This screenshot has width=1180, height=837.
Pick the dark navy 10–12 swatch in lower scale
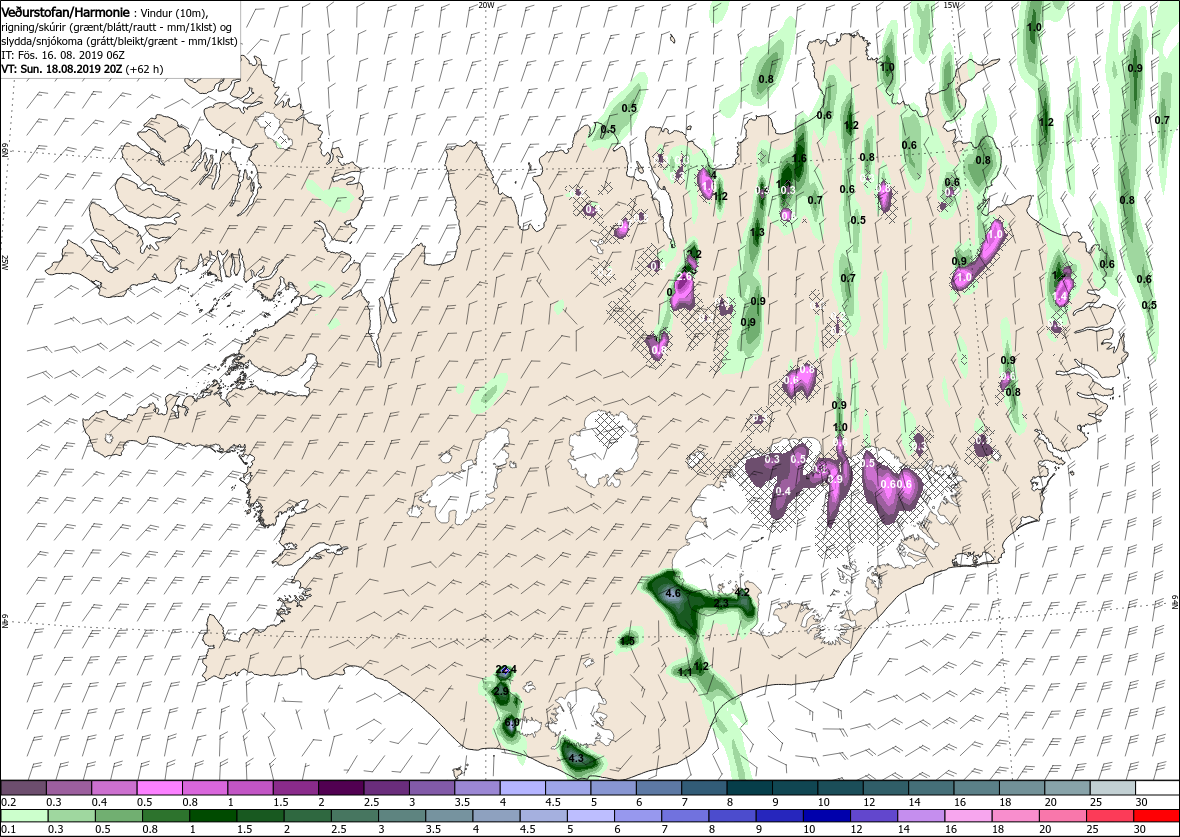[x=826, y=816]
